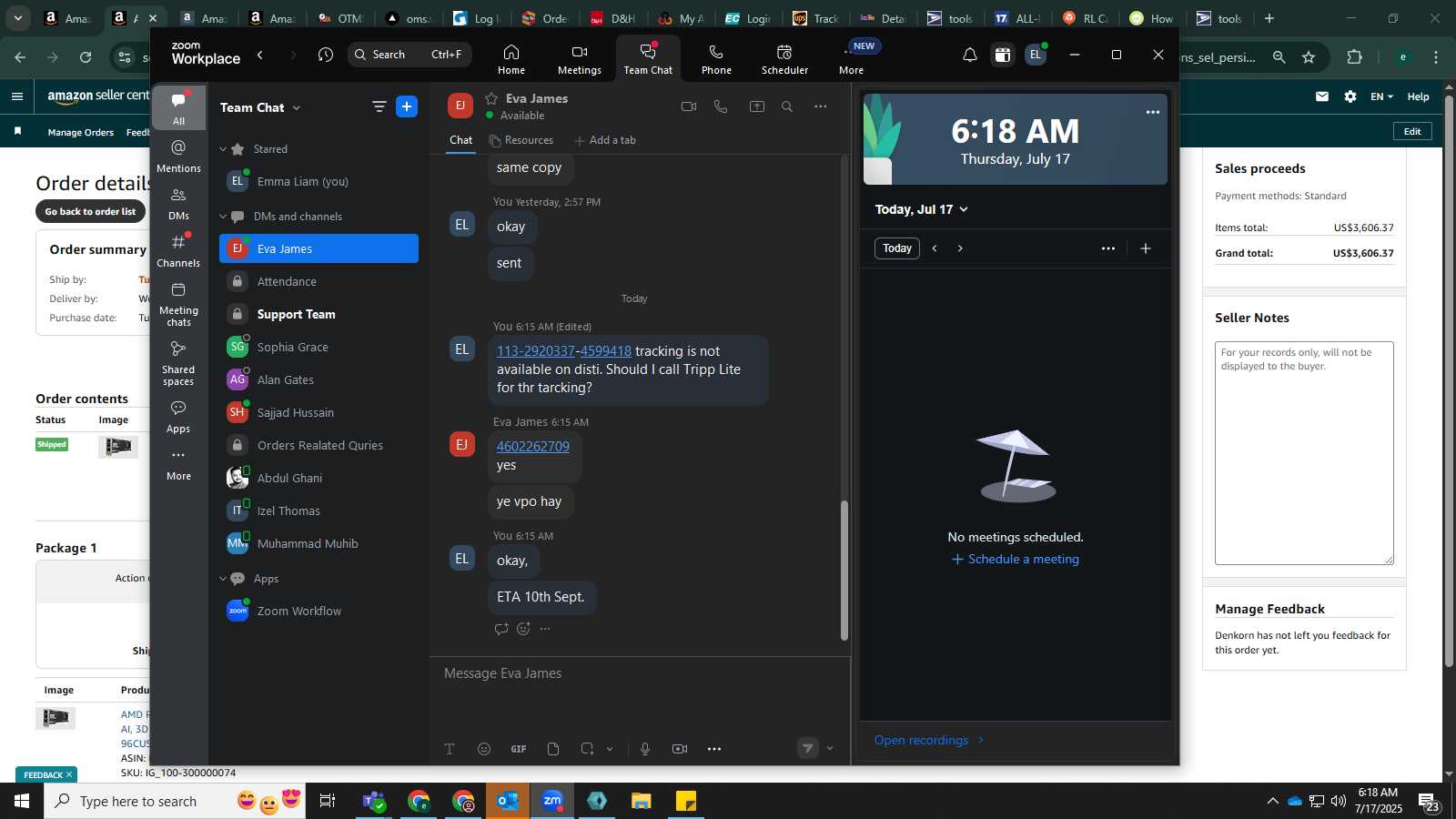
Task: Record a video message in composer
Action: pyautogui.click(x=680, y=749)
